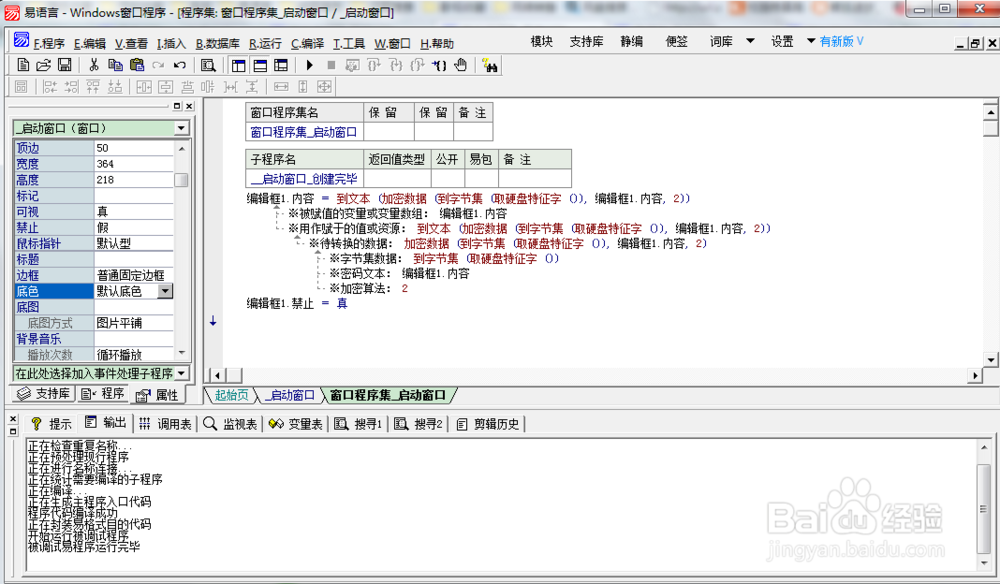
Task: Open the E.编辑 menu
Action: 90,43
